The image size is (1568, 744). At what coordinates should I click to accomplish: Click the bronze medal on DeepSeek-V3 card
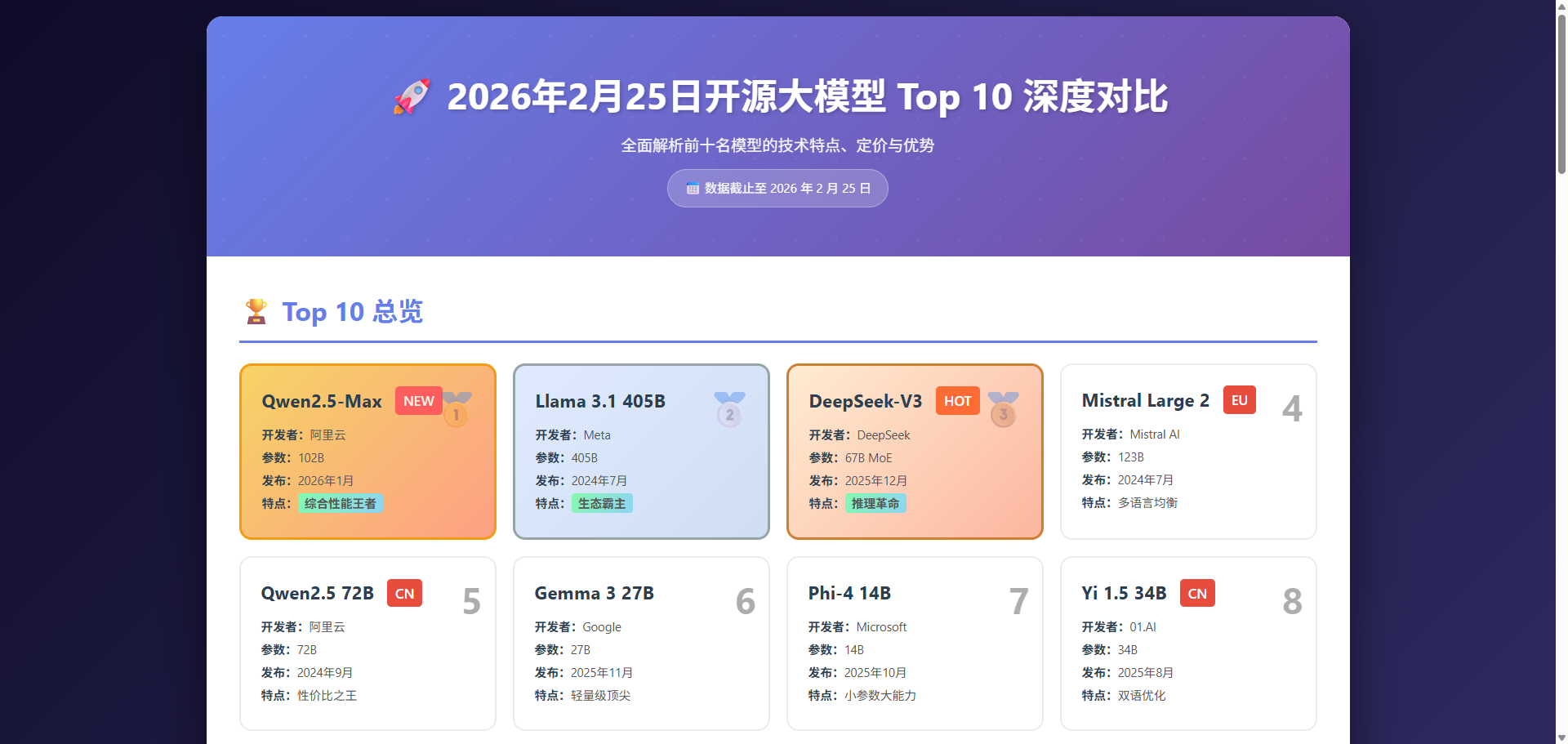(x=1004, y=409)
